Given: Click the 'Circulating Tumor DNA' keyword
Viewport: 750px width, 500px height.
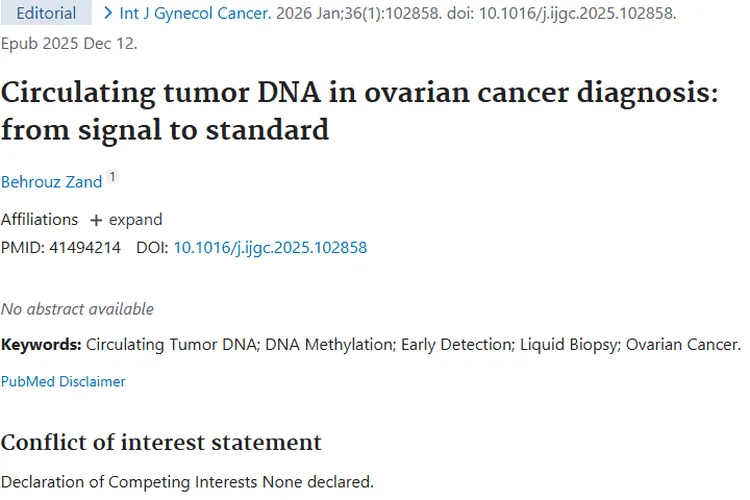Looking at the screenshot, I should coord(172,345).
